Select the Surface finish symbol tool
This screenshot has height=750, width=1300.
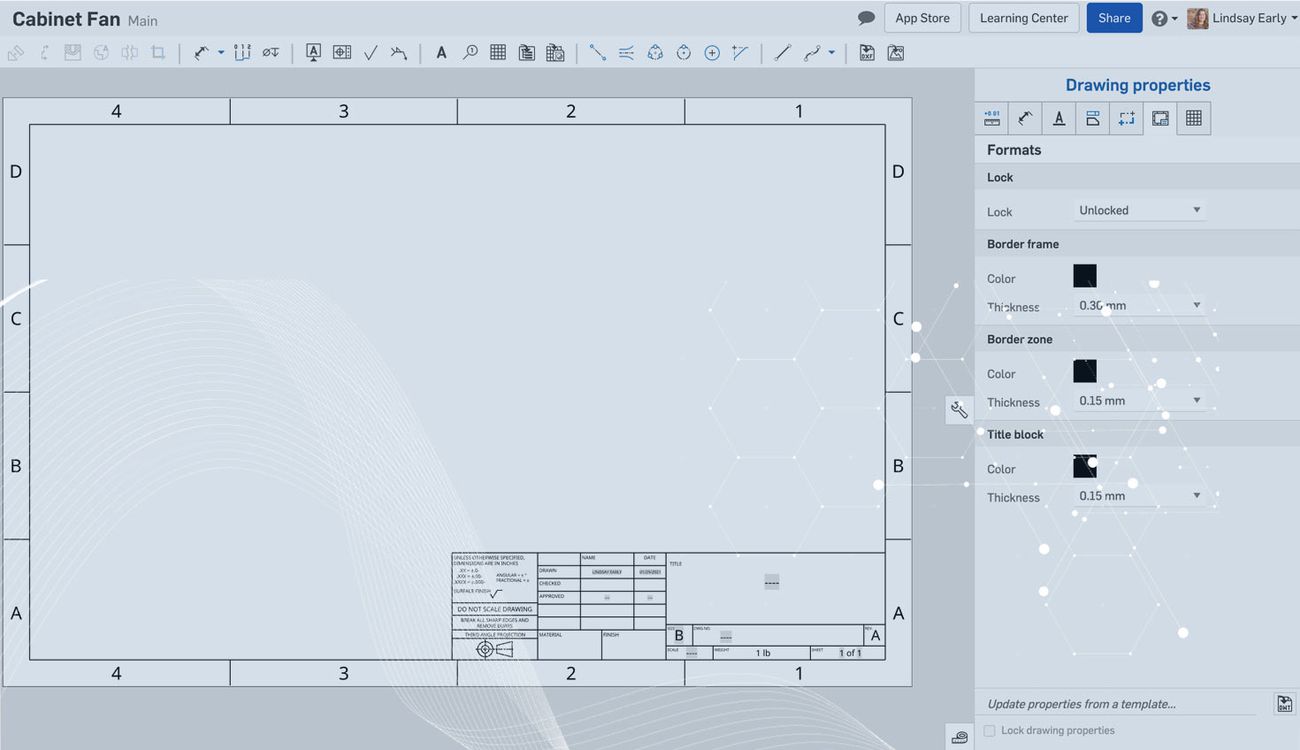pos(370,52)
